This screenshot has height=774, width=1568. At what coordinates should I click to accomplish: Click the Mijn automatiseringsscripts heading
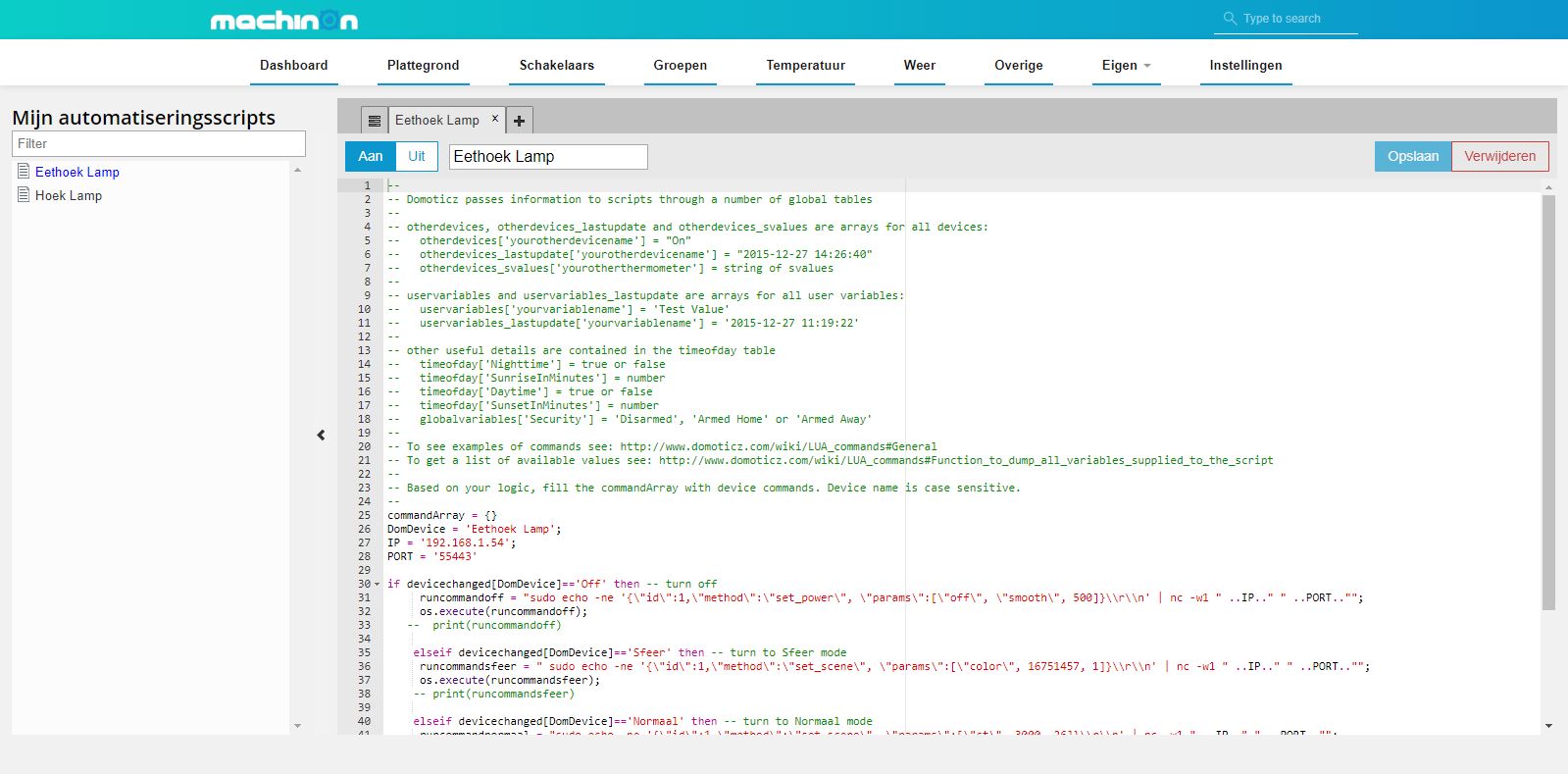coord(144,118)
